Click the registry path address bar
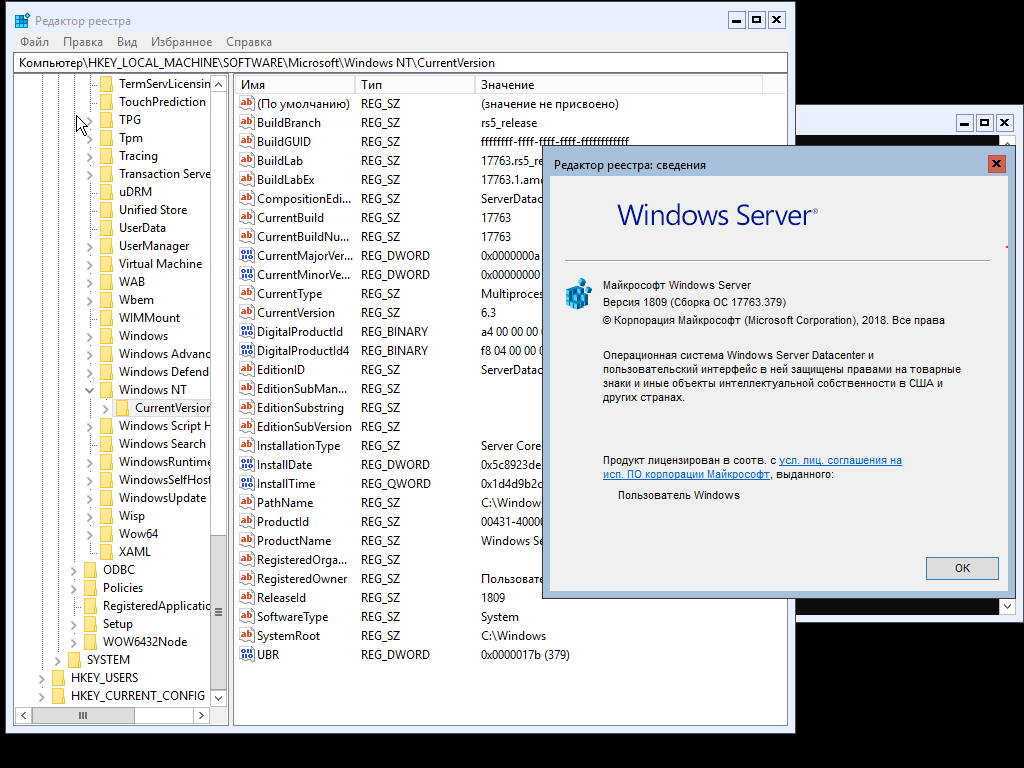 400,63
